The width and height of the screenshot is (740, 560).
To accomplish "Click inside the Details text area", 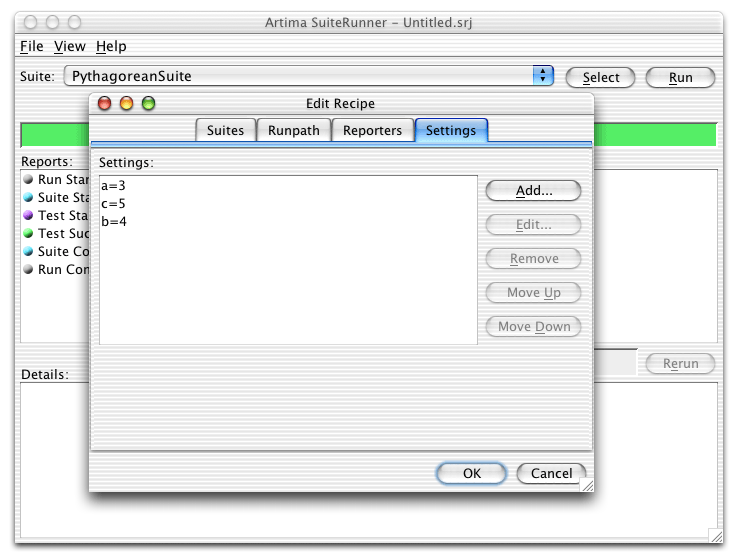I will 368,514.
